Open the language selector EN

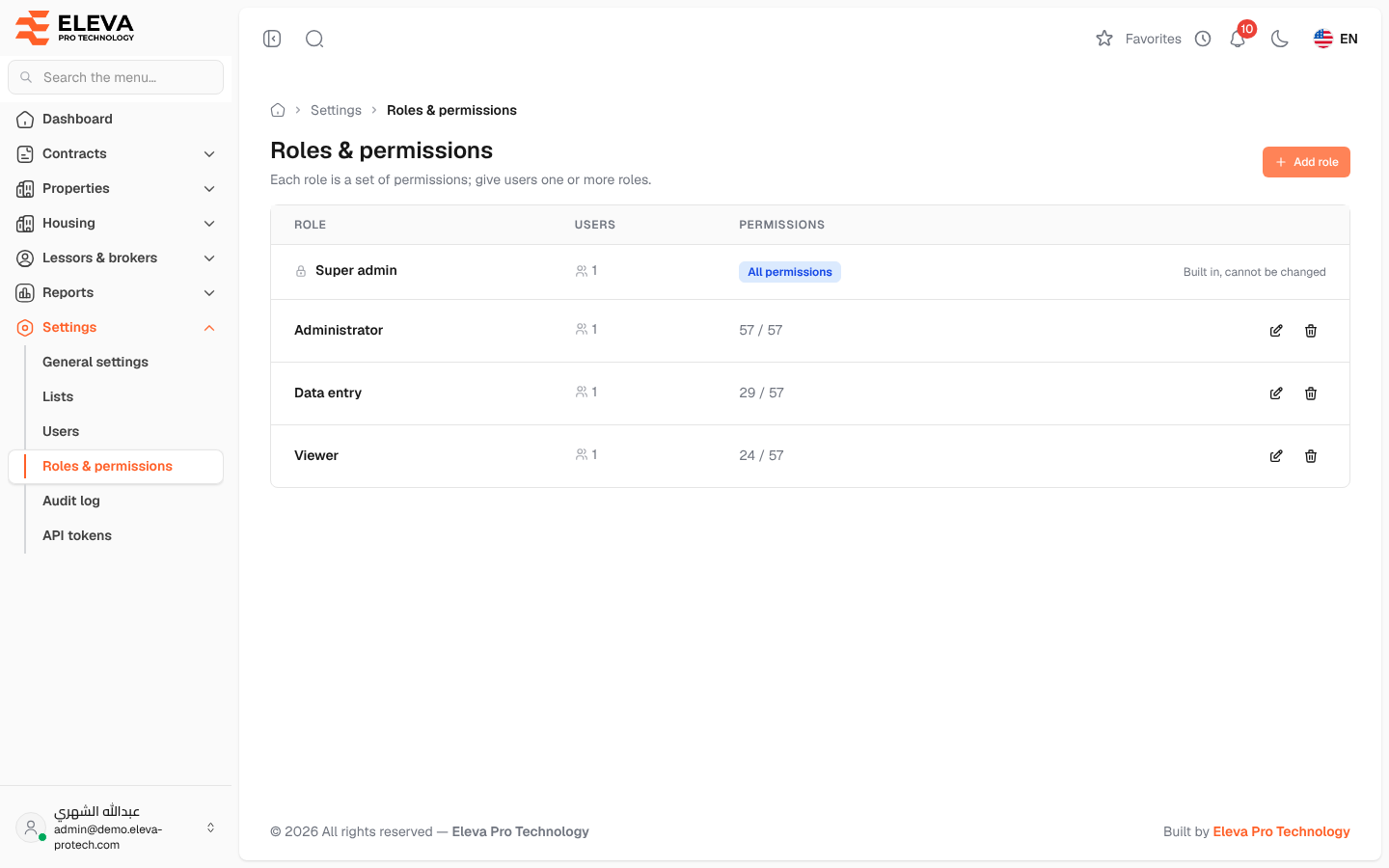click(x=1336, y=39)
